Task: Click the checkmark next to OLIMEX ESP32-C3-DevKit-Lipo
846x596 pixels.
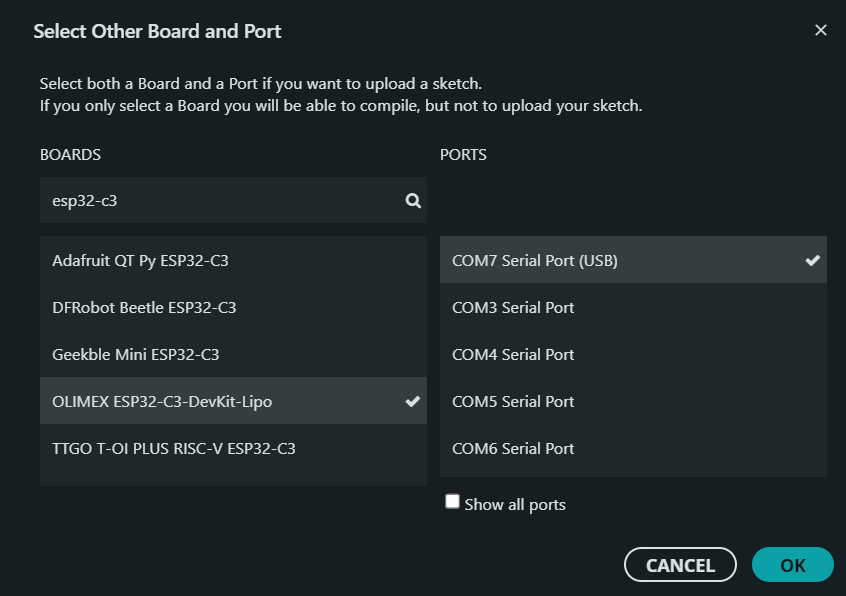Action: [x=412, y=402]
